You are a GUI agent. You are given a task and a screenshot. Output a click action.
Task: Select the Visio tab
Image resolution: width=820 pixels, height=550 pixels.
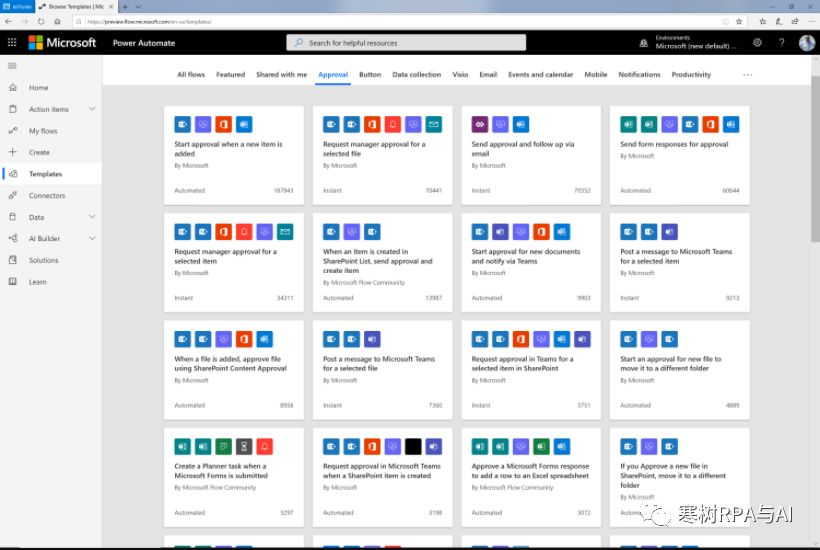click(460, 75)
